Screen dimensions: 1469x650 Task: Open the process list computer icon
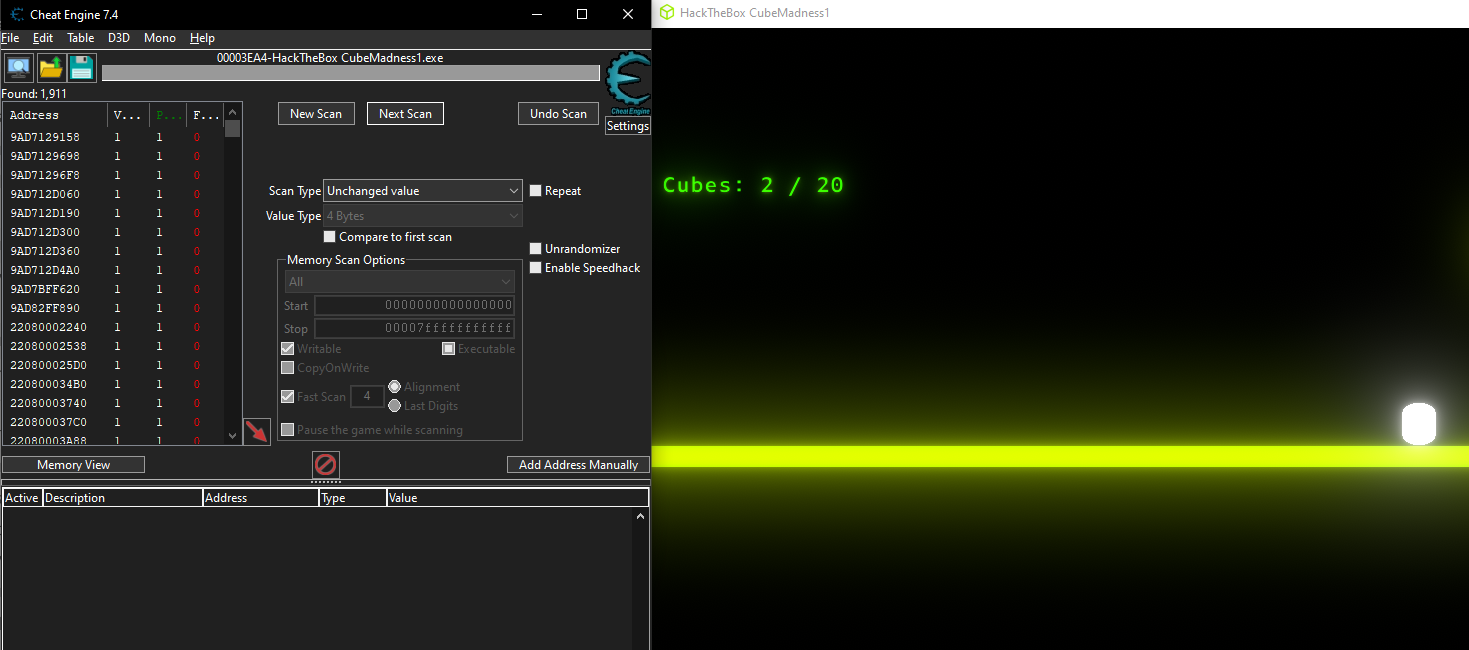click(x=18, y=68)
